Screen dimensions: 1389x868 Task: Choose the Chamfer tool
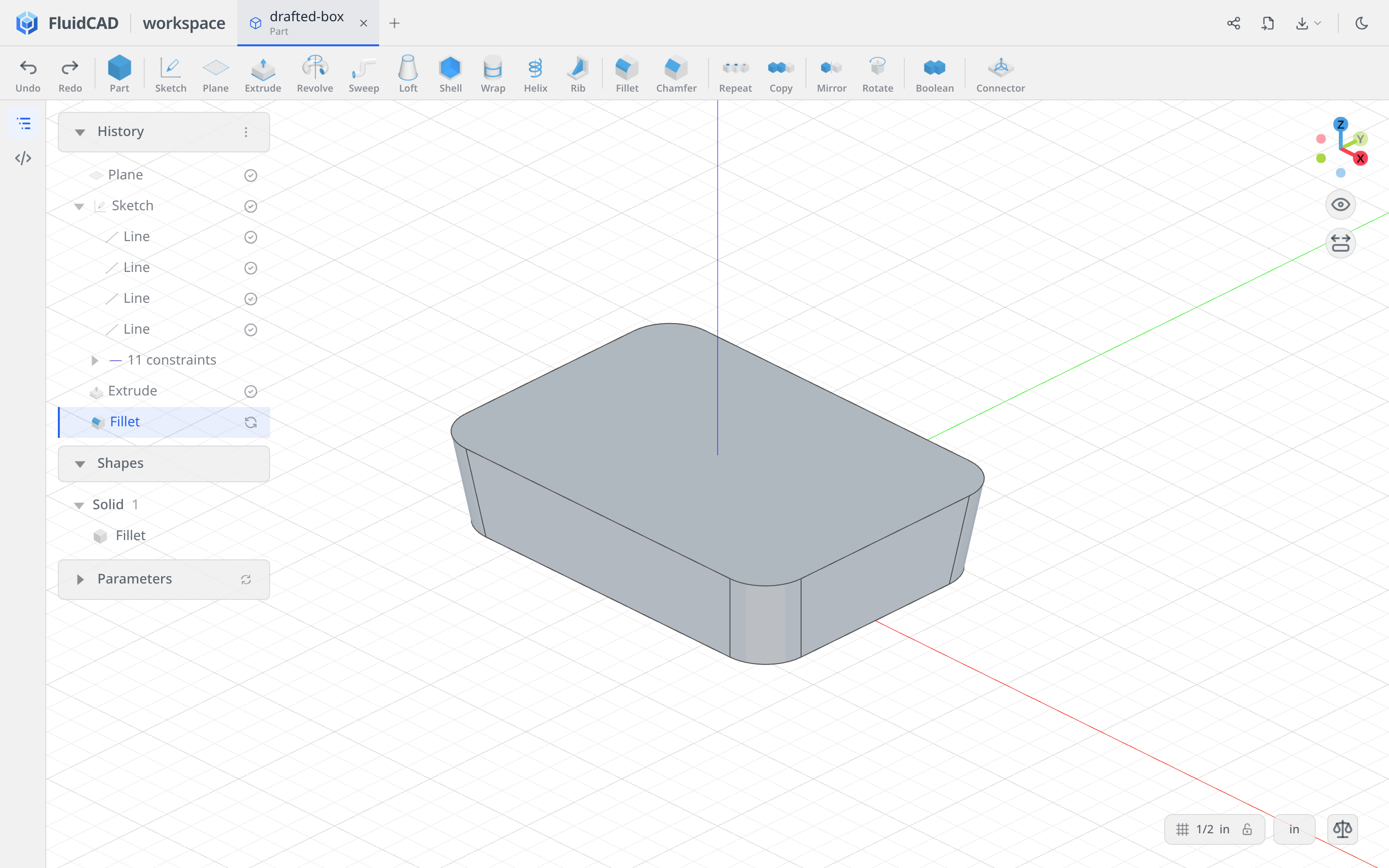[676, 75]
